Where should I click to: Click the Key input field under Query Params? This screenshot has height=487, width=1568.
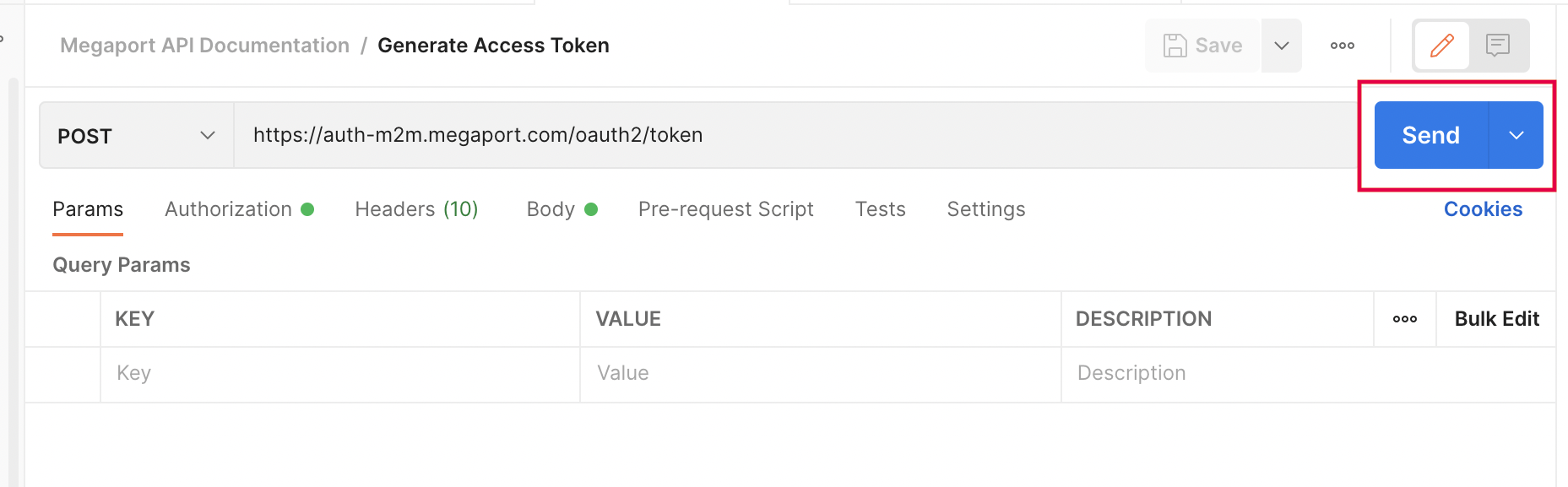(253, 373)
